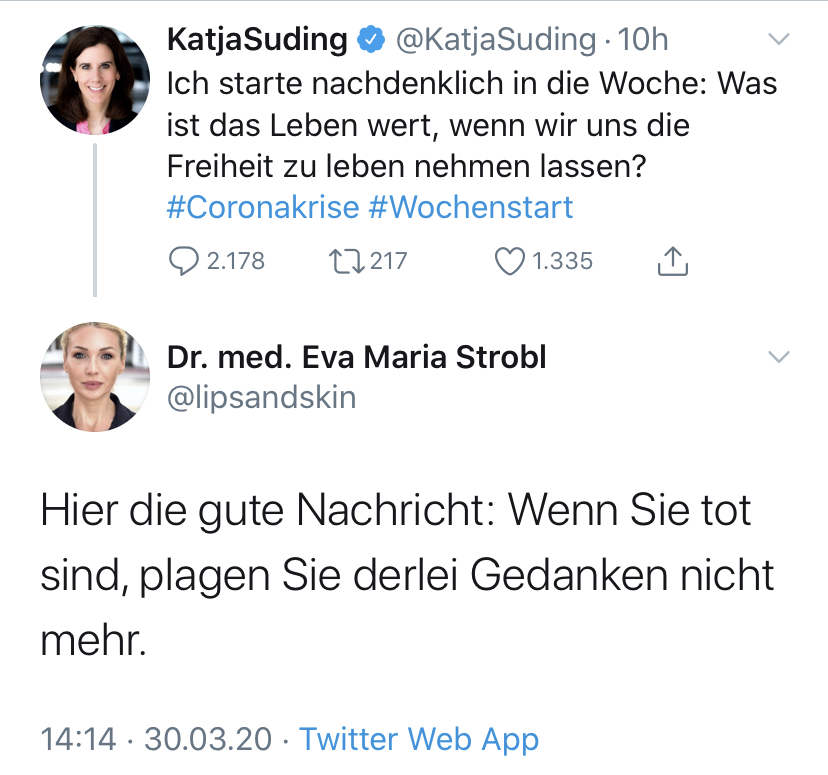Viewport: 828px width, 775px height.
Task: Click the reply speech bubble icon
Action: (x=183, y=261)
